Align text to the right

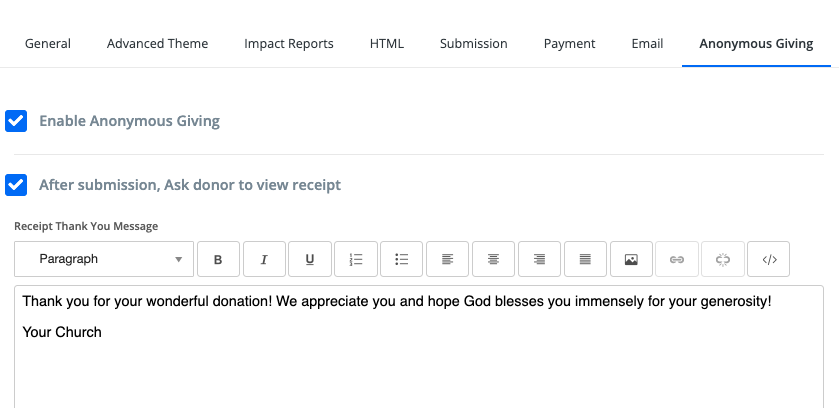click(539, 259)
